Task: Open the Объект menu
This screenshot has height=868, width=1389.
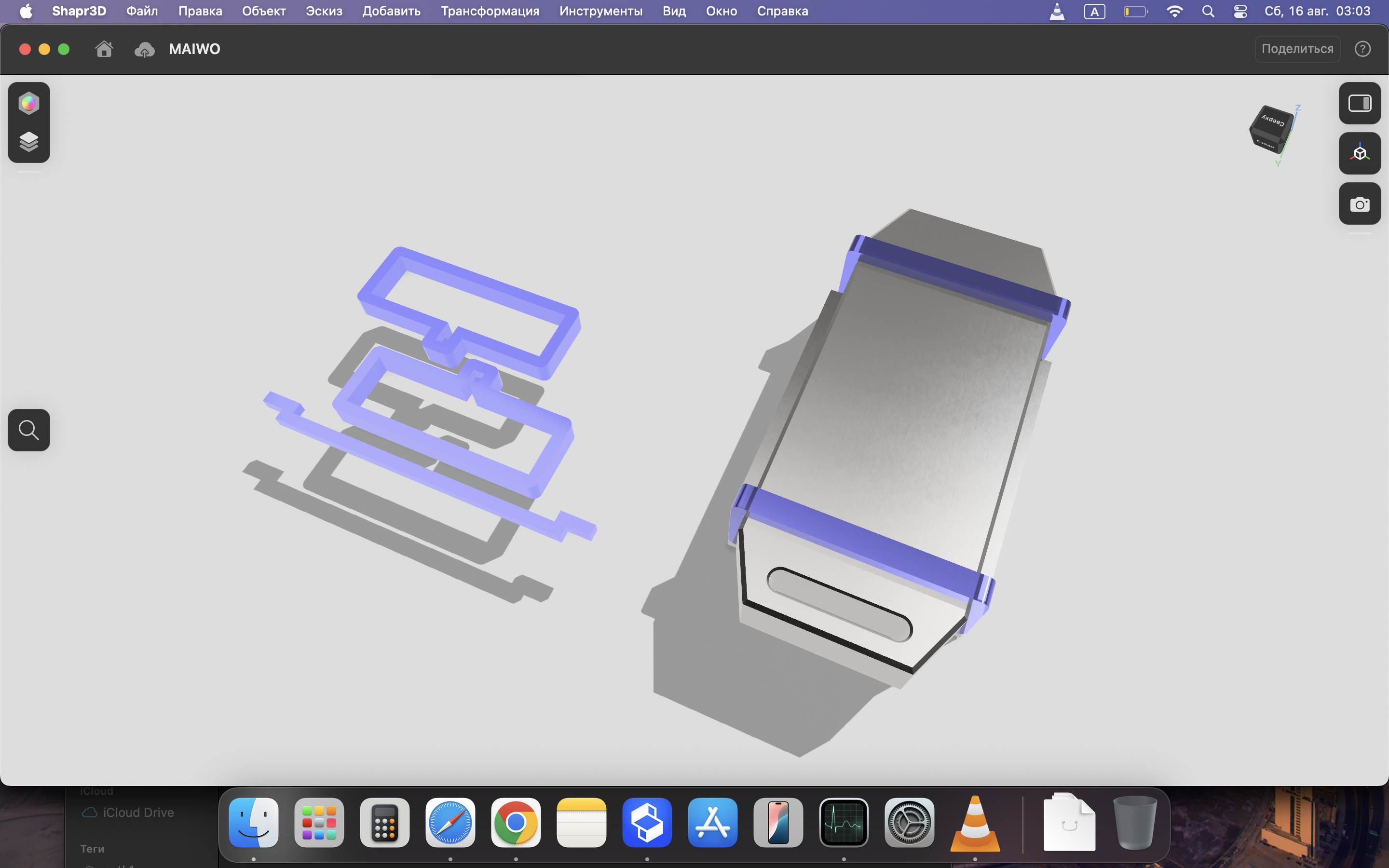Action: pyautogui.click(x=264, y=11)
